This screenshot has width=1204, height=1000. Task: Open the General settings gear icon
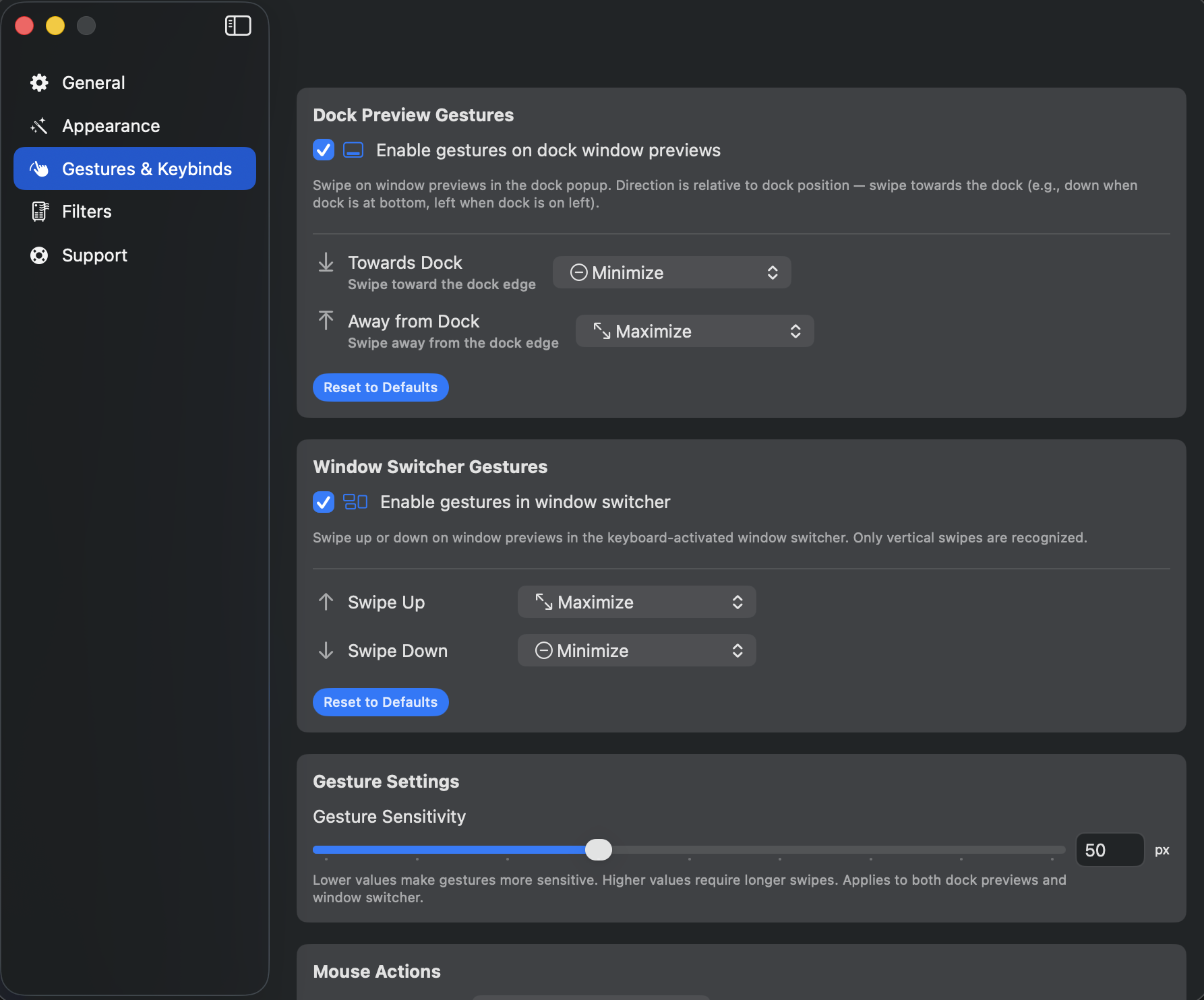point(38,82)
